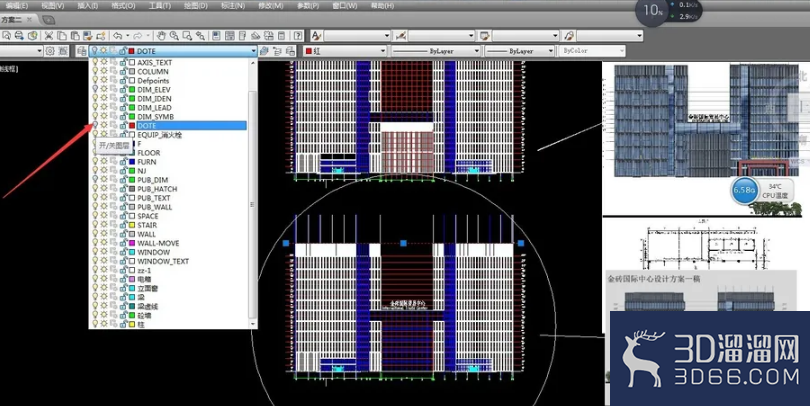Viewport: 810px width, 406px height.
Task: Switch to the 方案二 drawing tab
Action: pyautogui.click(x=11, y=20)
